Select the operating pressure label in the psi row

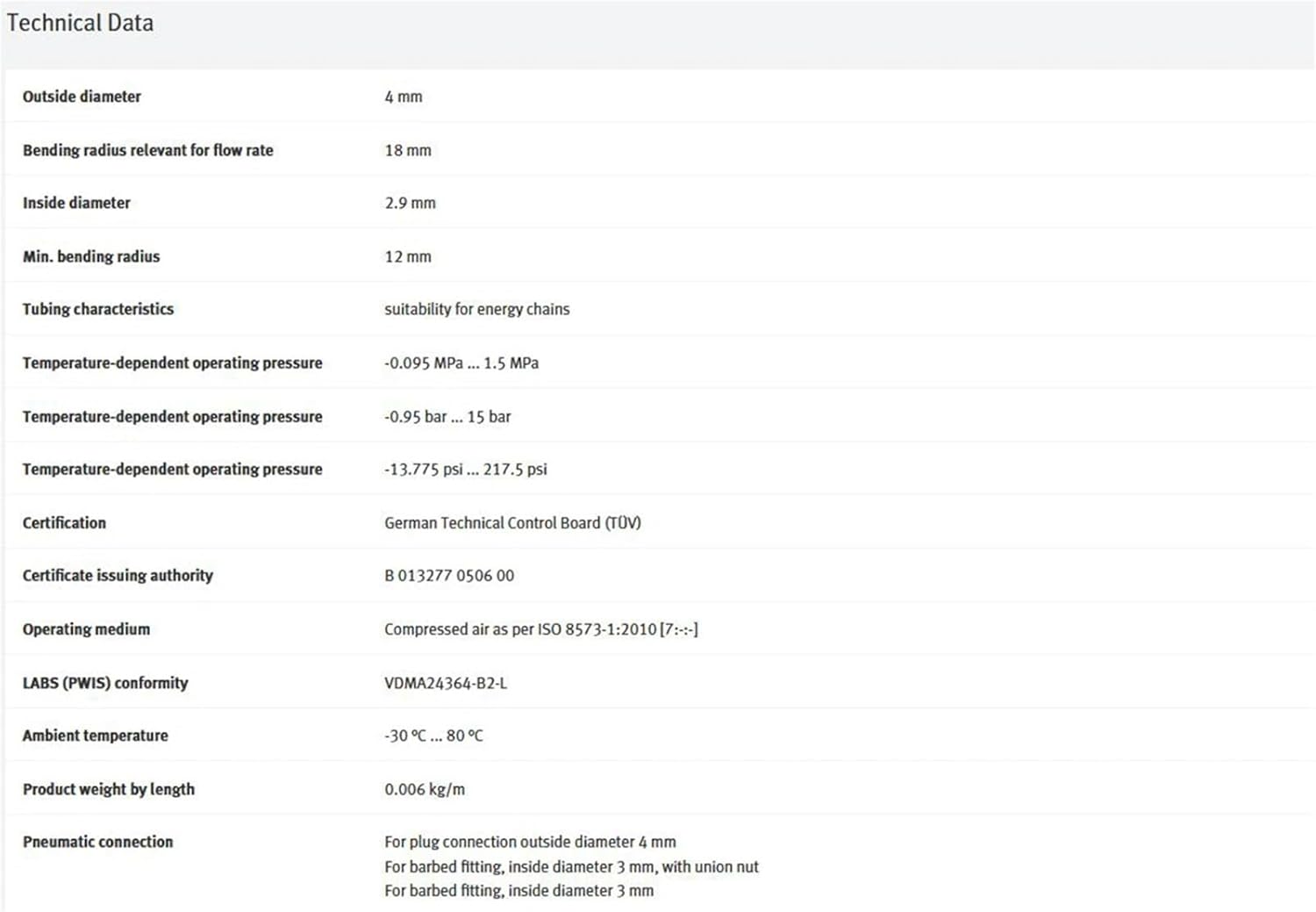173,469
